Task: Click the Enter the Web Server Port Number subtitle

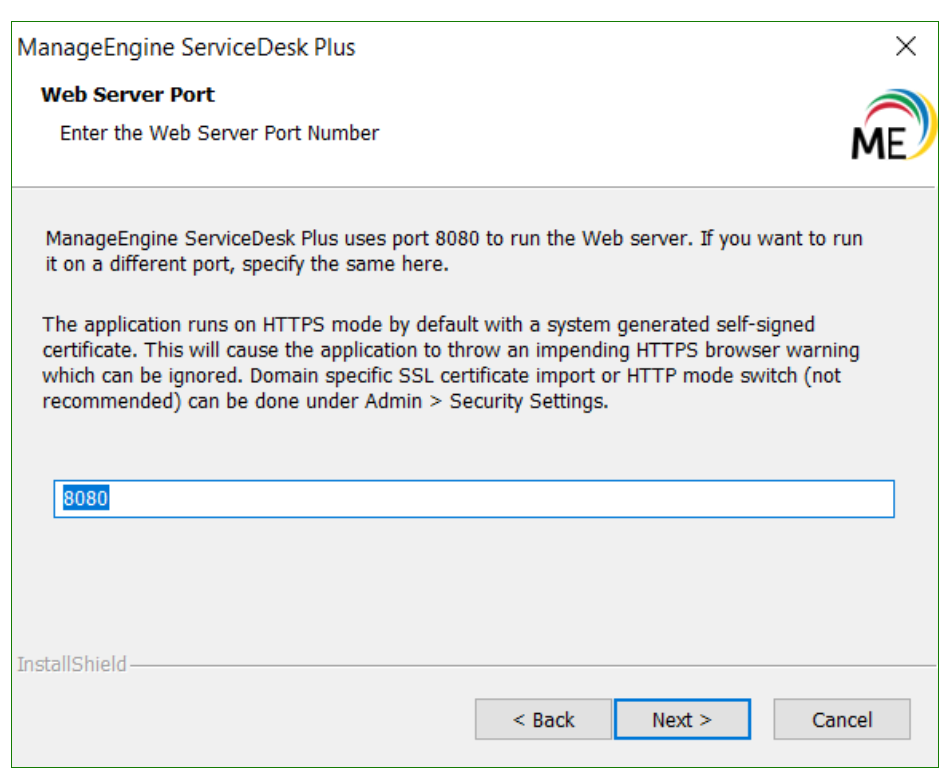Action: [219, 133]
